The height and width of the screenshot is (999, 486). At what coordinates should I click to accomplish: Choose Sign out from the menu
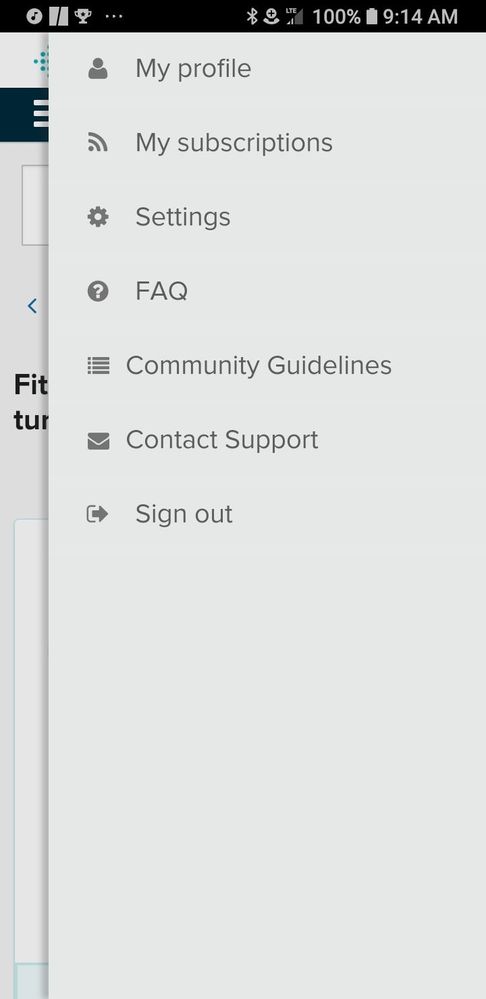pyautogui.click(x=183, y=514)
